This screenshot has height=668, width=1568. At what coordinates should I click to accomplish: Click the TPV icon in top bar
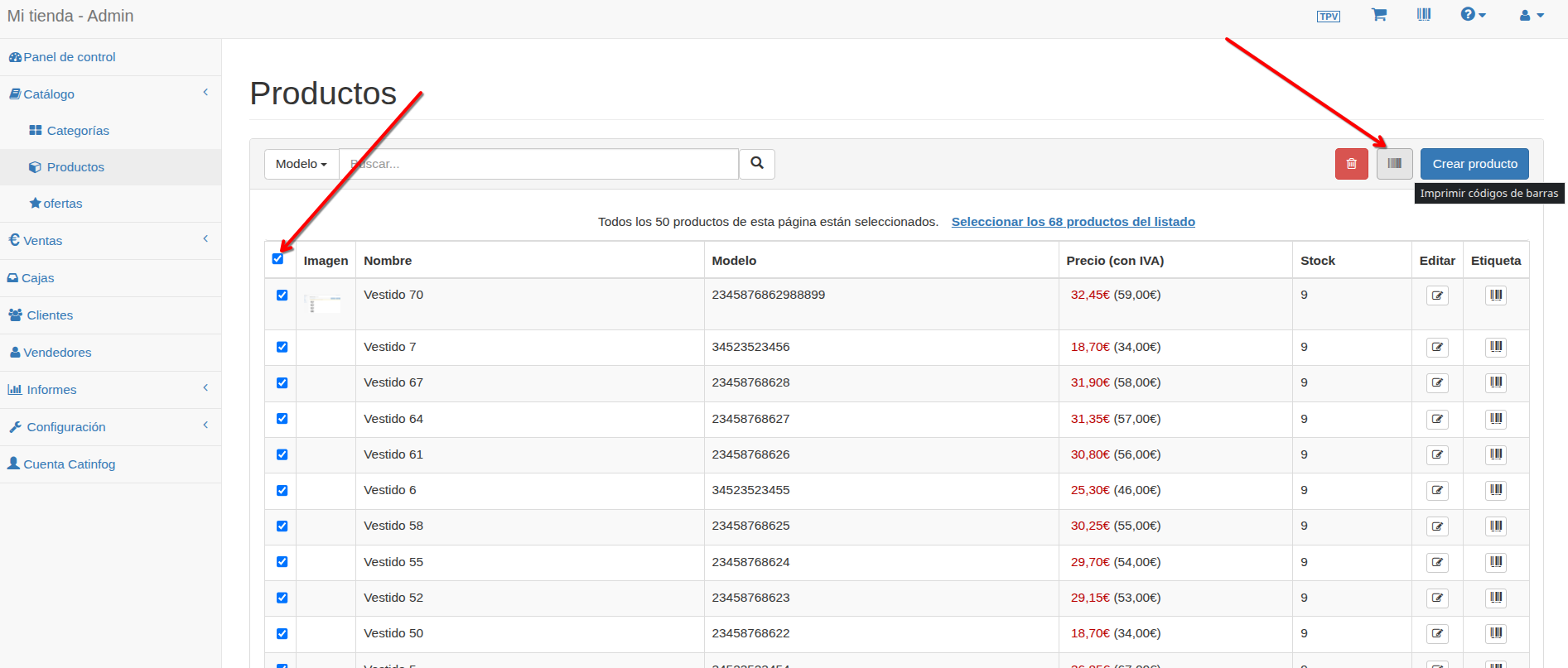pos(1328,17)
